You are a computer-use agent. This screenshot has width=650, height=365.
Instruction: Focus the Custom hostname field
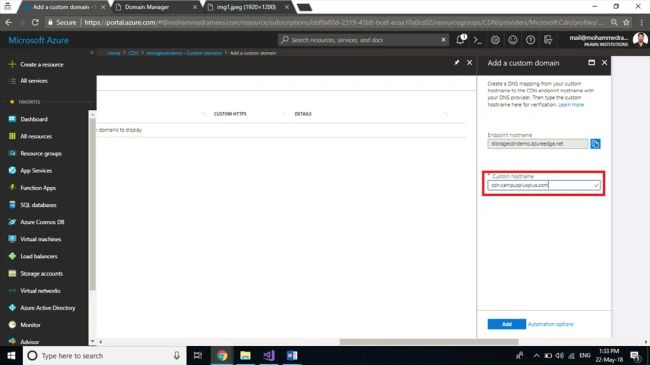click(x=544, y=185)
